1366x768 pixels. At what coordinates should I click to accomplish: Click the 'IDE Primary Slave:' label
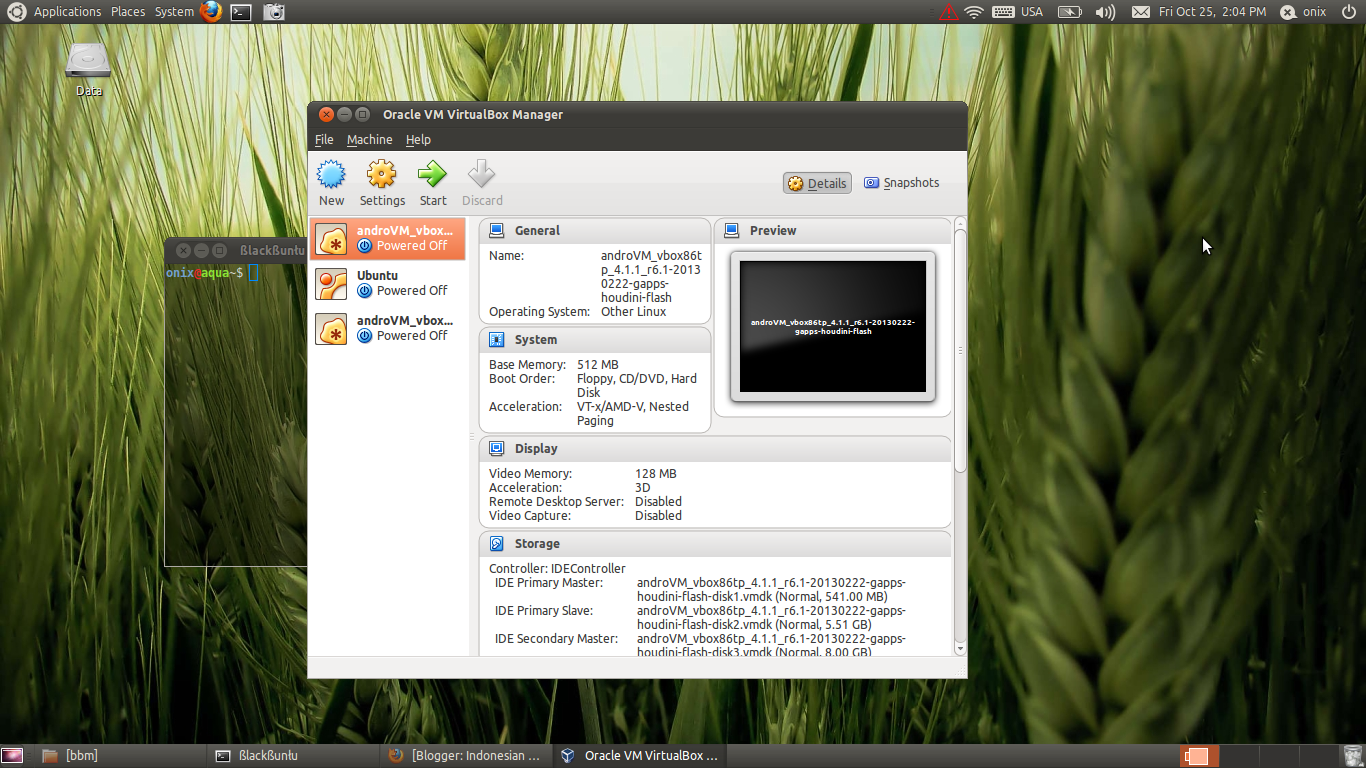544,611
